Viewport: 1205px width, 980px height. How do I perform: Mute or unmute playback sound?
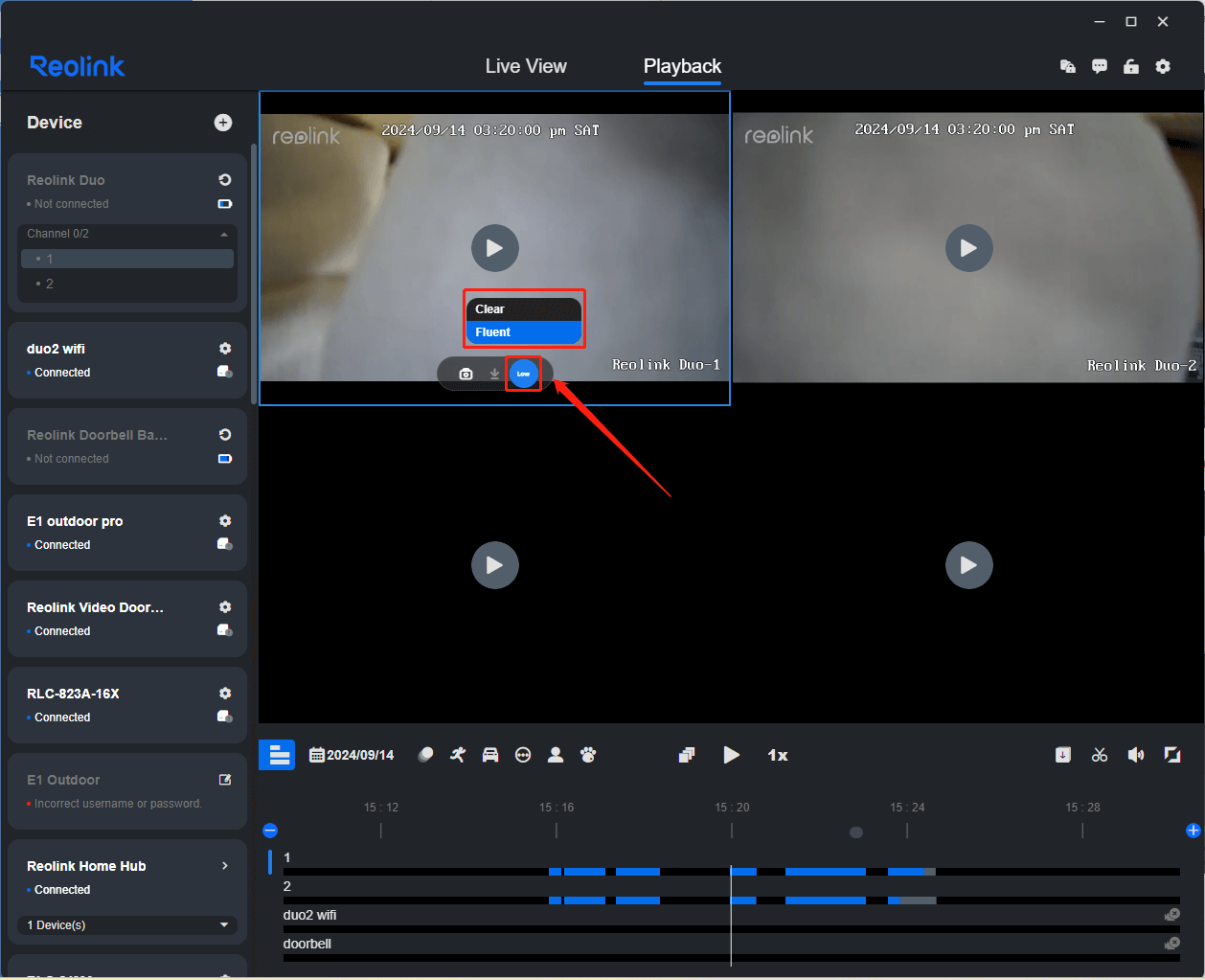click(x=1136, y=755)
